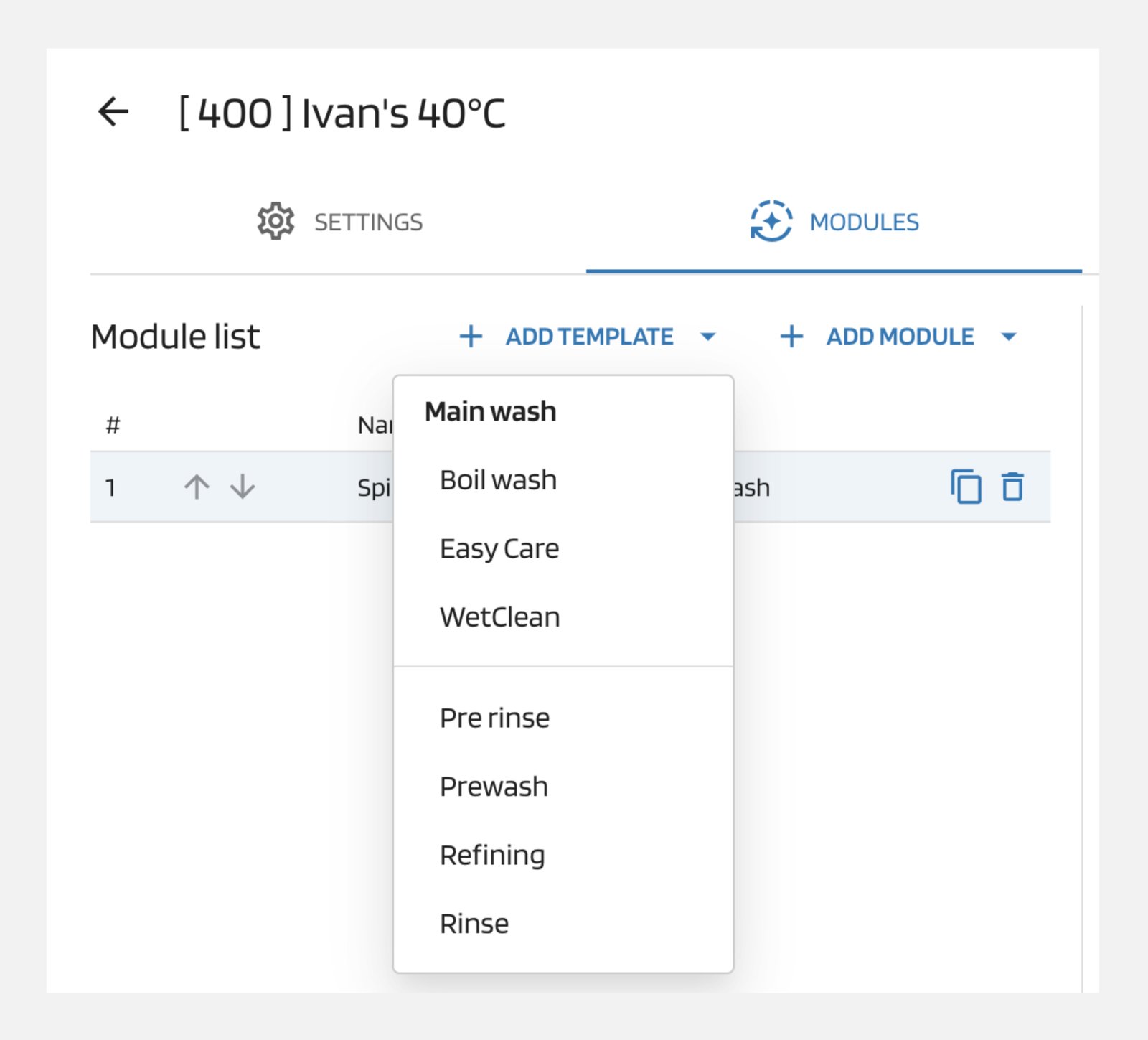1148x1040 pixels.
Task: Move module 1 down with arrow
Action: point(243,487)
